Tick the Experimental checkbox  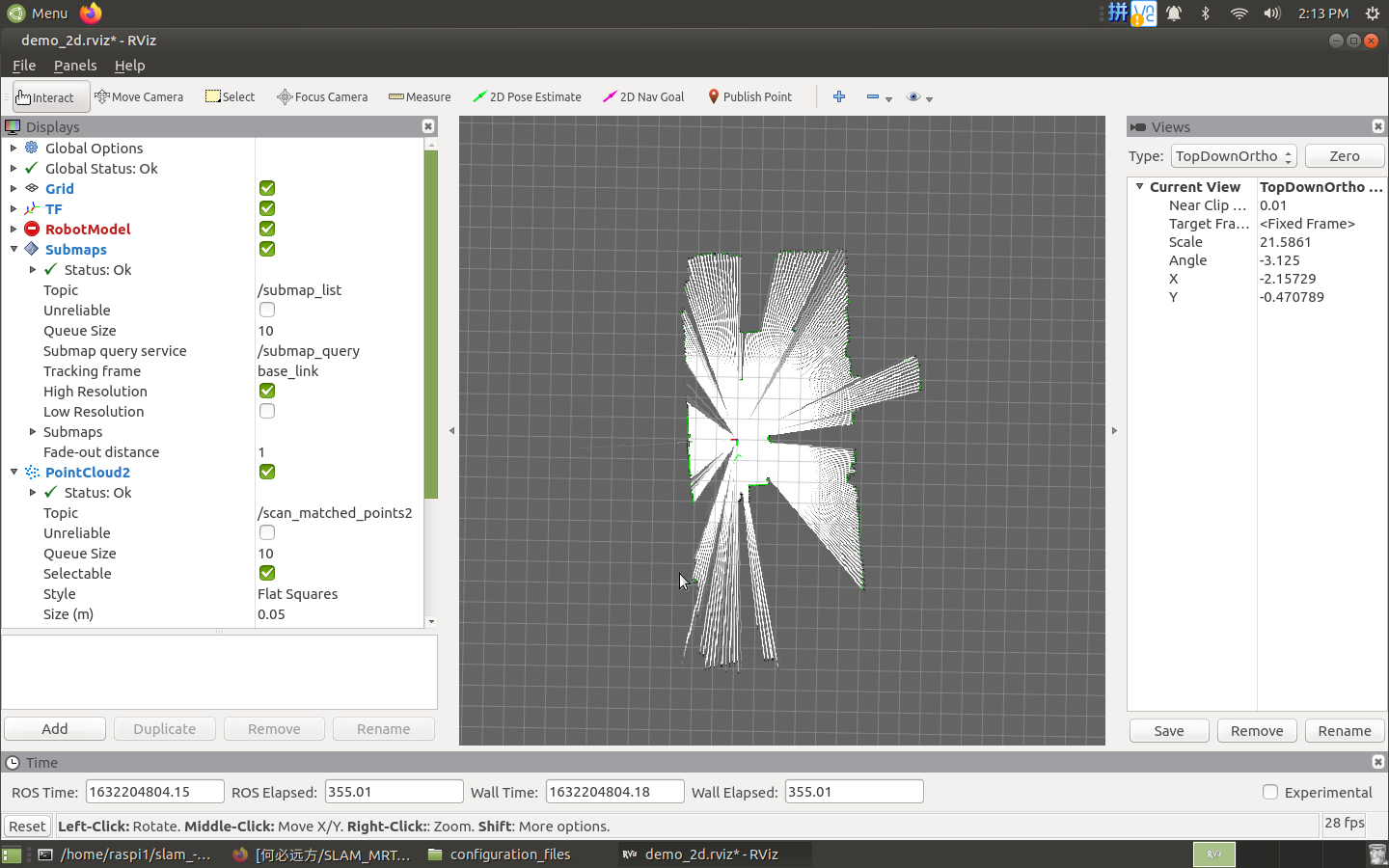(x=1270, y=792)
